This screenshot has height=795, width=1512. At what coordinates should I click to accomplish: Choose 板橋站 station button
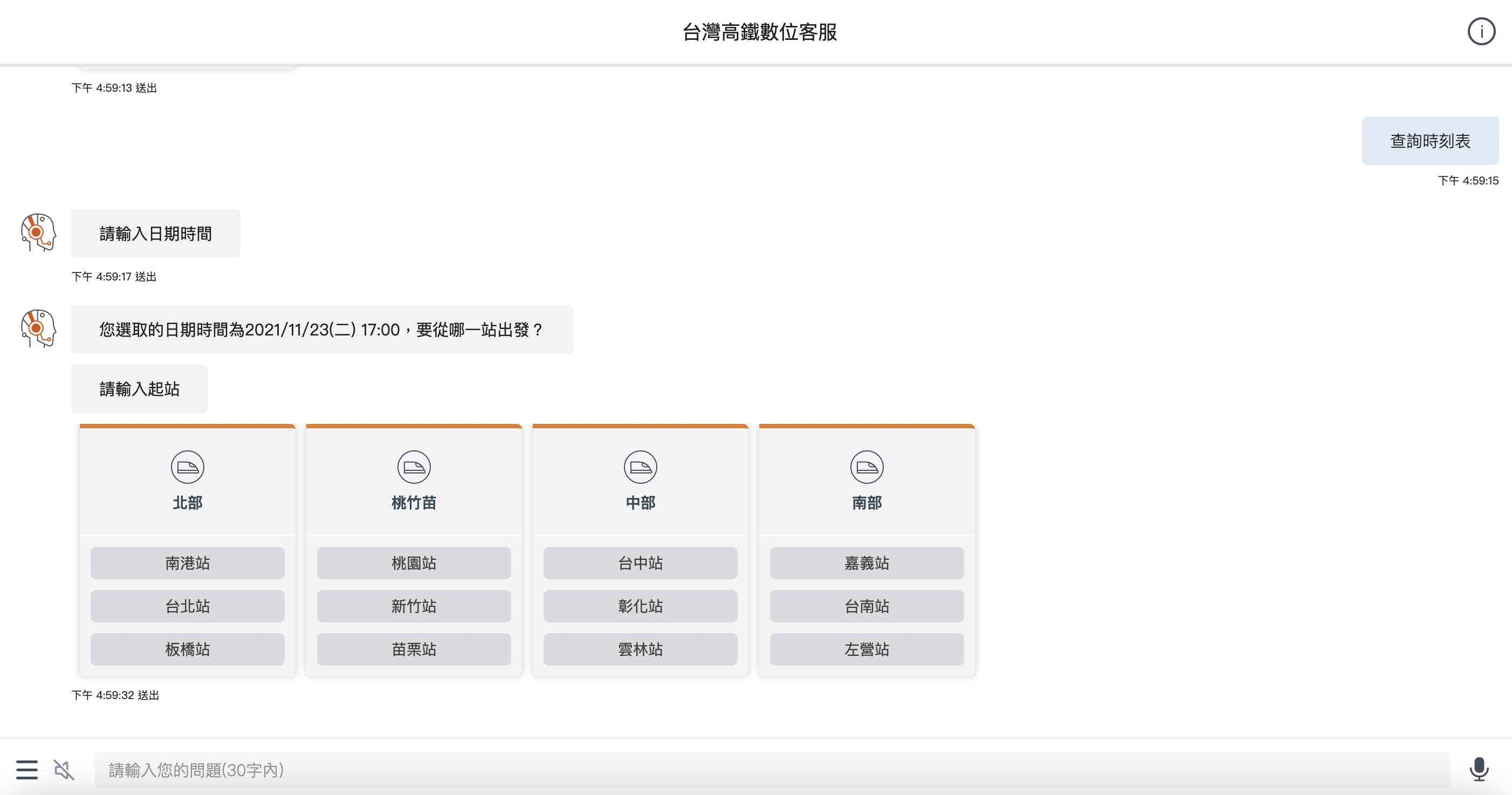coord(187,649)
